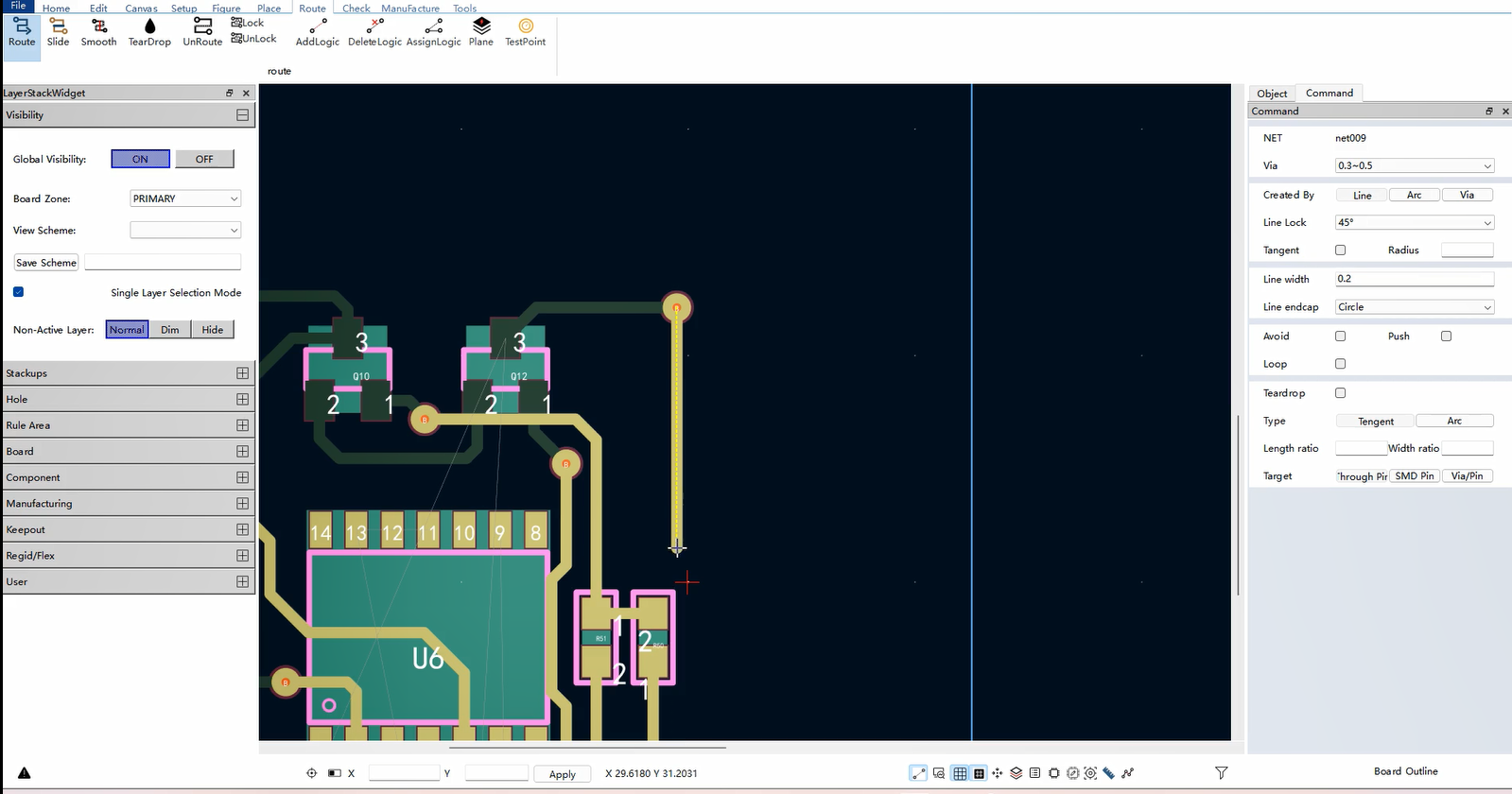1512x794 pixels.
Task: Switch to the Object tab
Action: coord(1272,93)
